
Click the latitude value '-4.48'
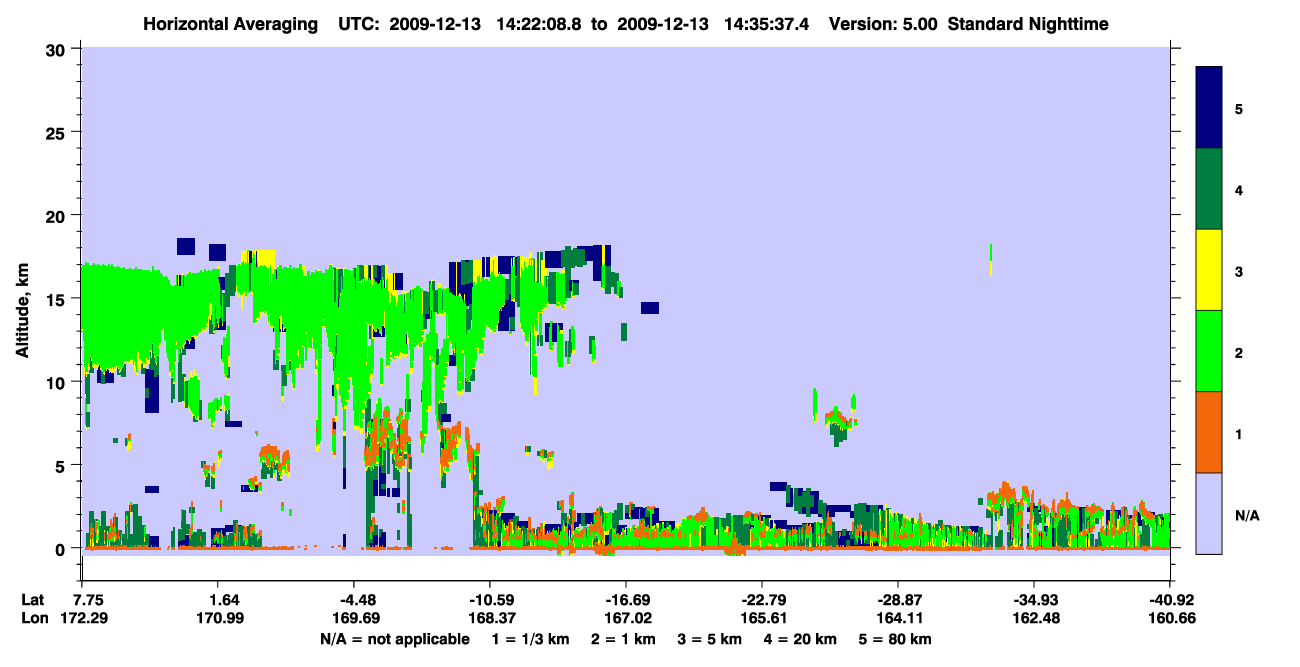pos(356,599)
